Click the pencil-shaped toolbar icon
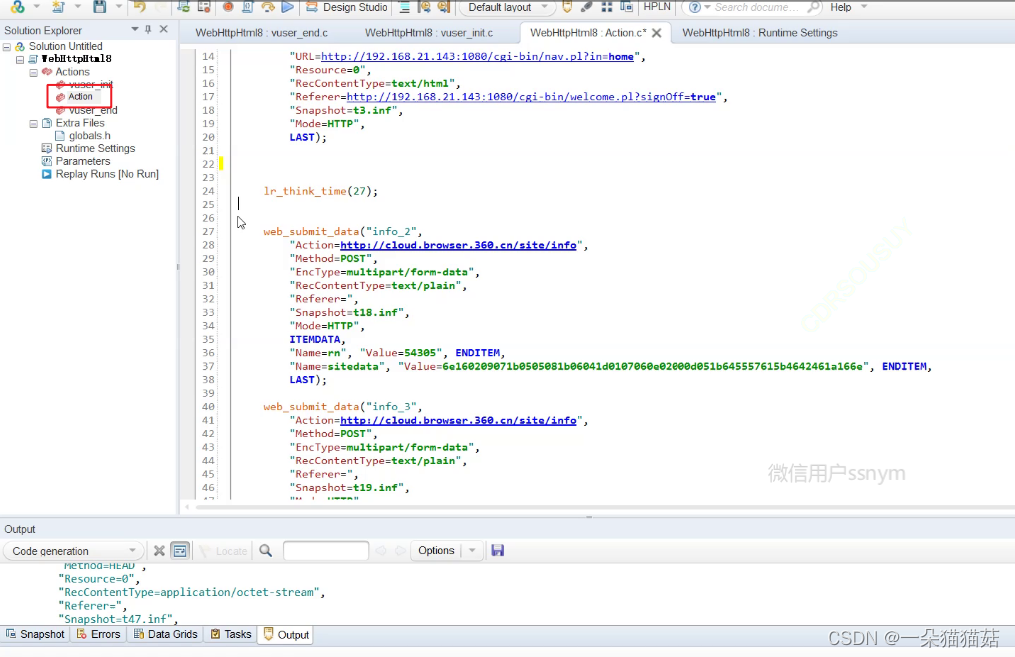1015x657 pixels. pos(586,7)
